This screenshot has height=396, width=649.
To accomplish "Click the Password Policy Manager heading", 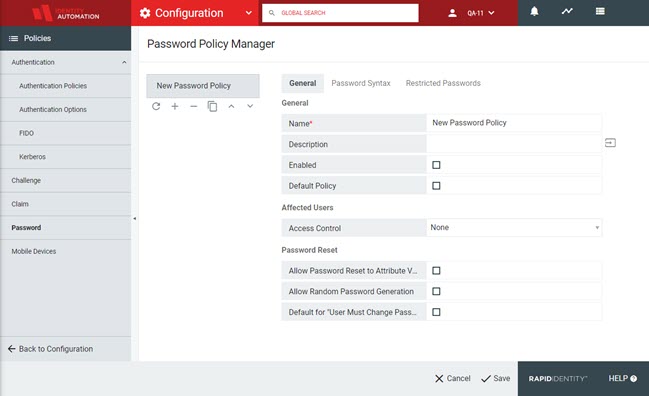I will (211, 44).
